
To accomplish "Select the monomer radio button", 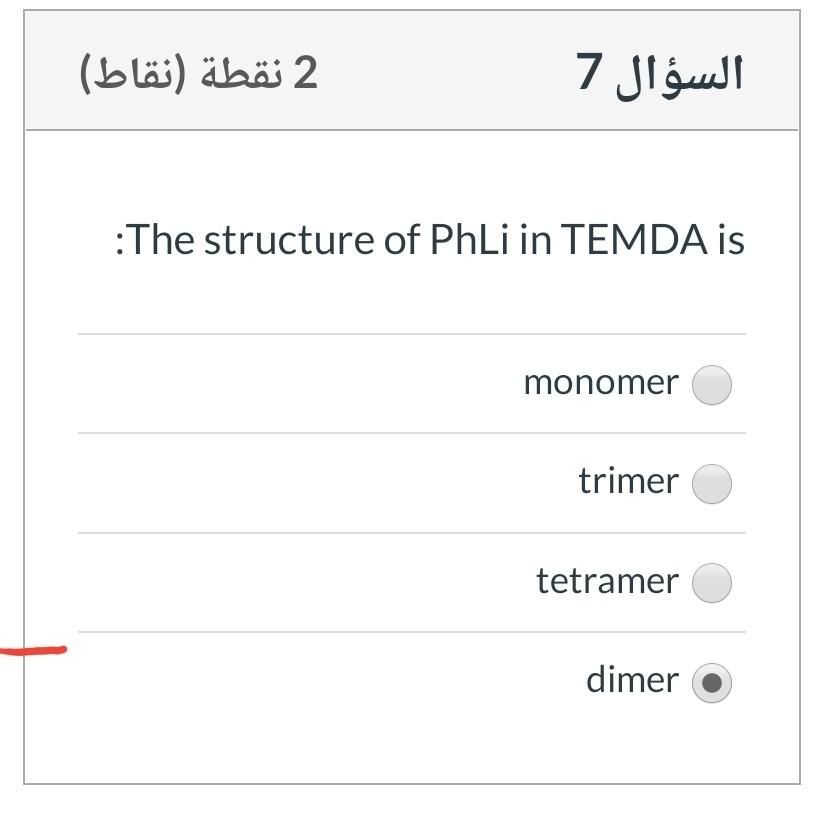I will 710,382.
